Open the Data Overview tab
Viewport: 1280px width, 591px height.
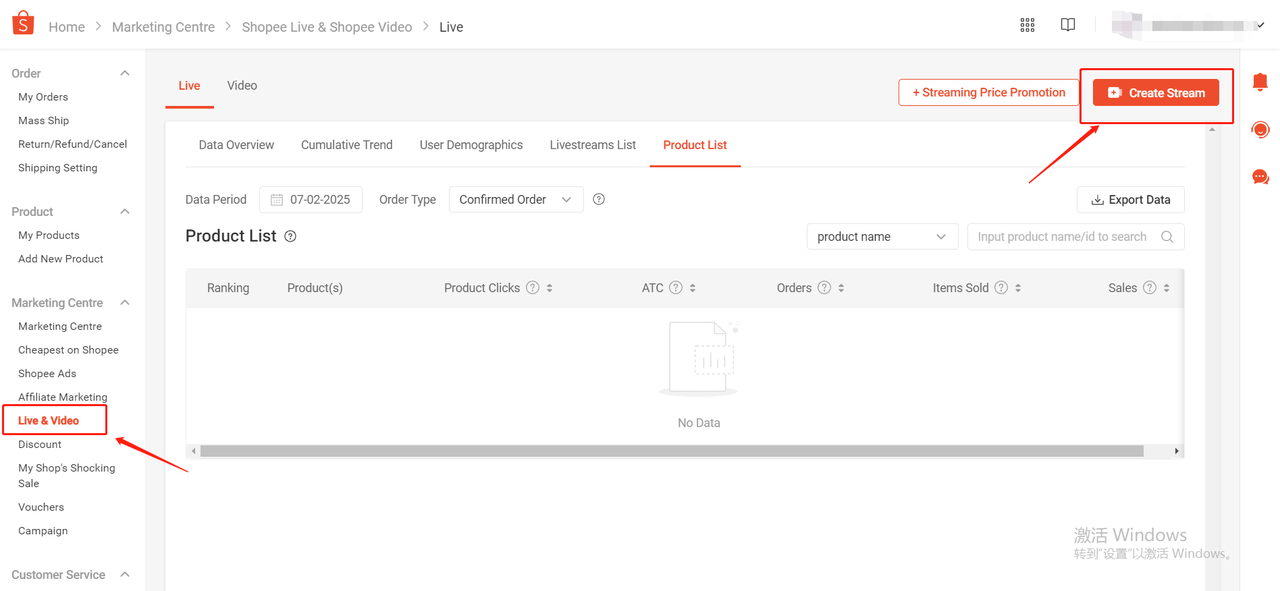click(236, 145)
